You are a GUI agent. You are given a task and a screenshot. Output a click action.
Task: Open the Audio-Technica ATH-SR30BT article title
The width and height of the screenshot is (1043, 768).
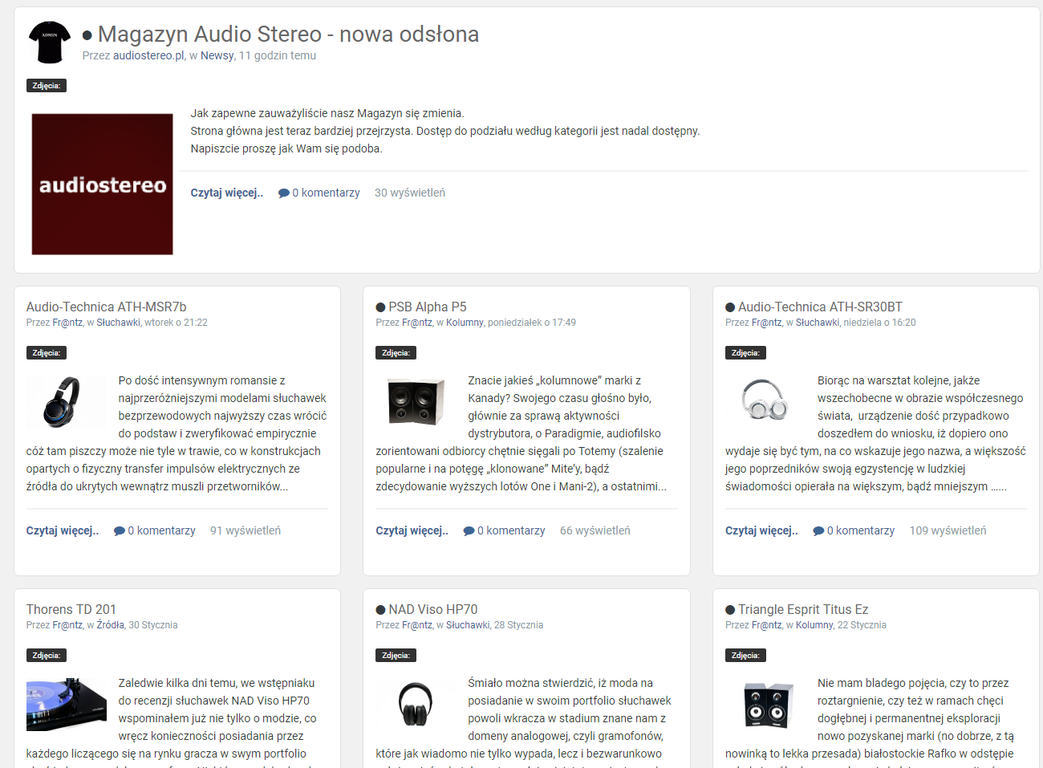coord(820,307)
